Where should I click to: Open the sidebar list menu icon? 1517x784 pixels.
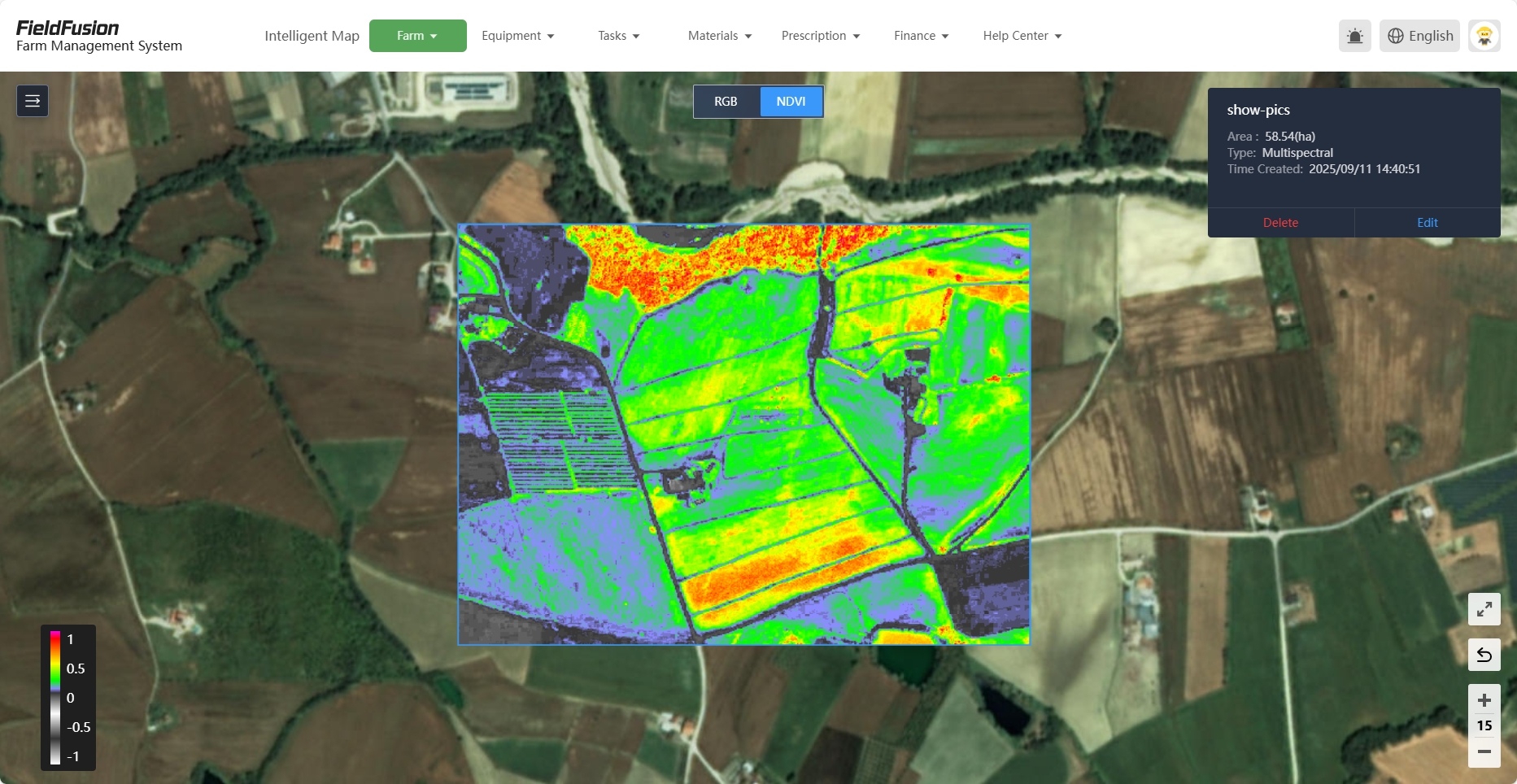33,101
